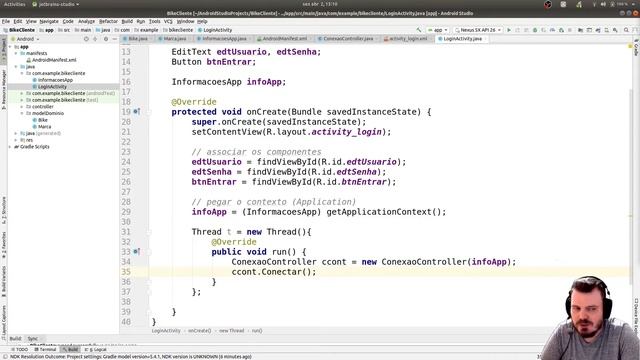Switch to AndroidManifest.xml editor tab
The height and width of the screenshot is (360, 640).
(284, 39)
